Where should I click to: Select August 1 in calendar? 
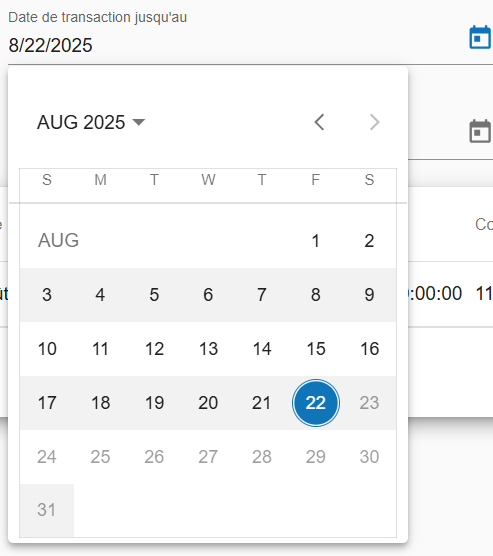pos(316,241)
